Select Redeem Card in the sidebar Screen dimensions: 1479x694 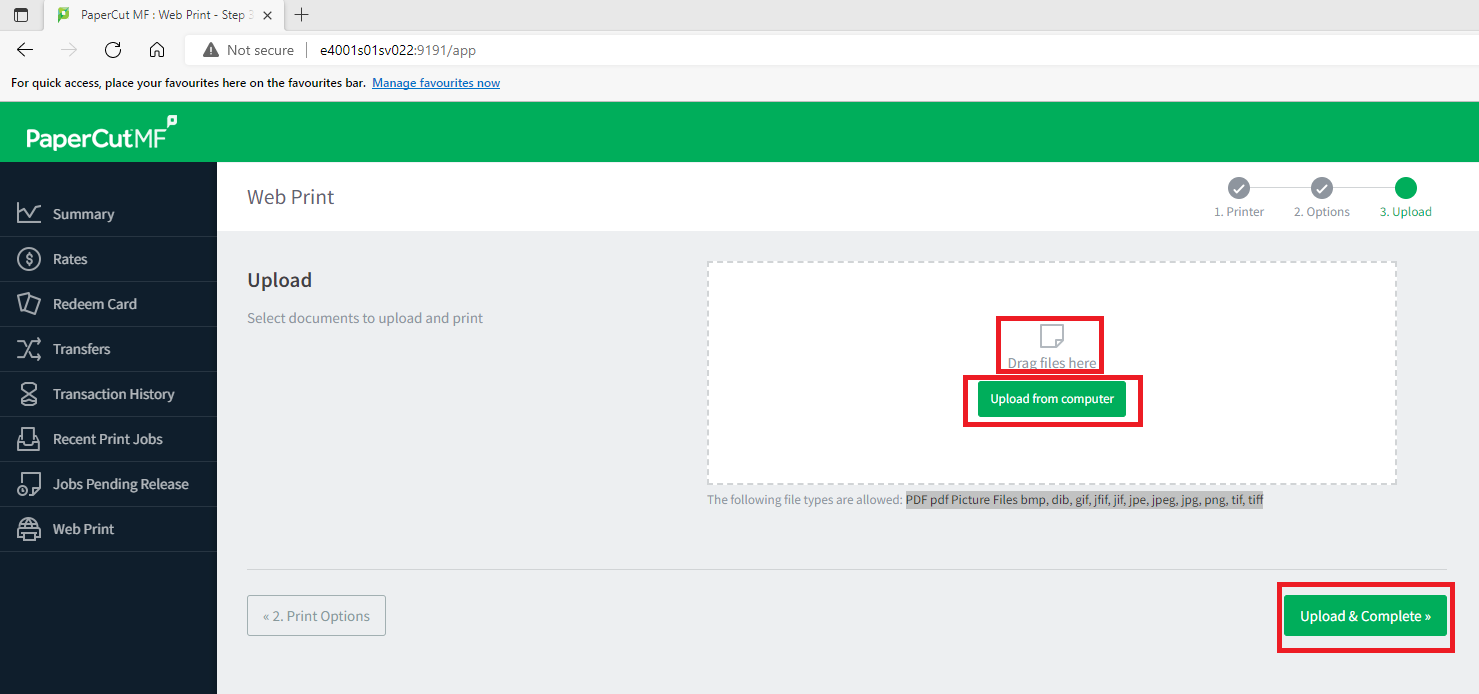pyautogui.click(x=108, y=304)
